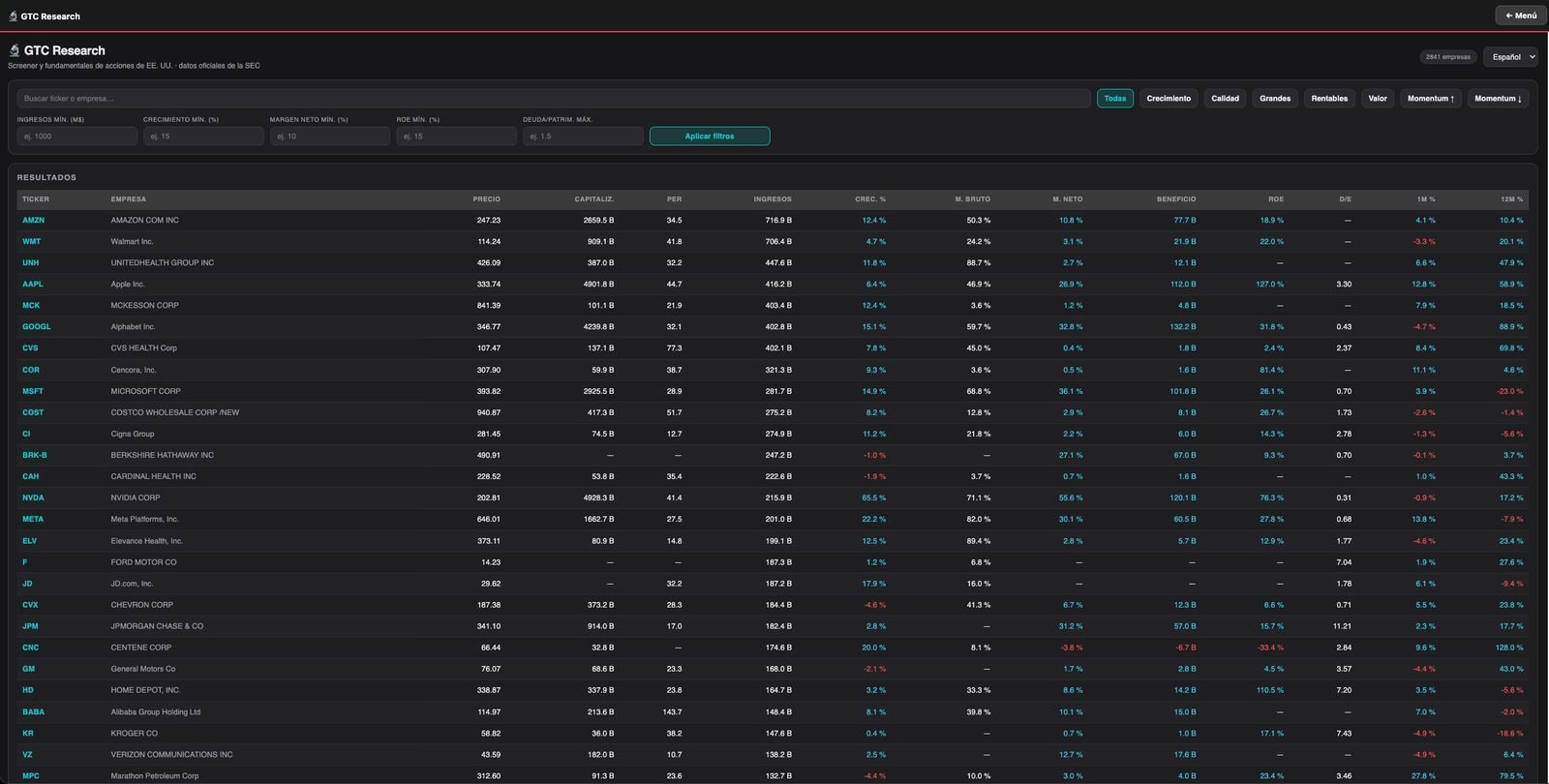Click the Aplicar filtros button

coord(710,136)
